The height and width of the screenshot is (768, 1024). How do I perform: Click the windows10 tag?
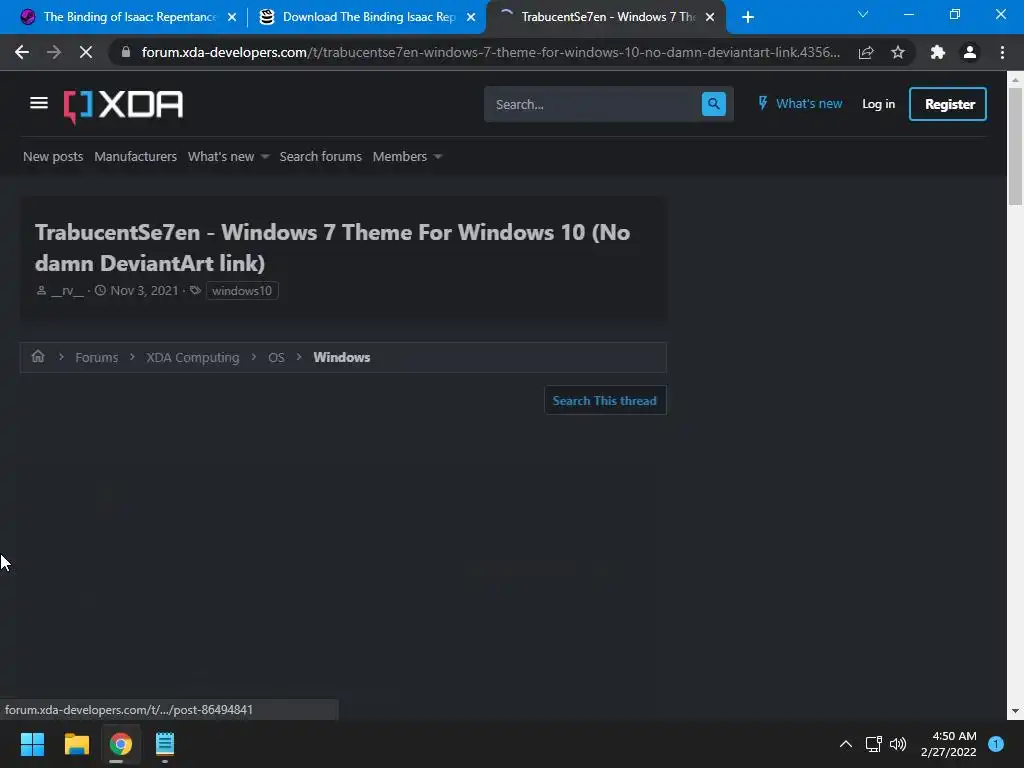tap(242, 291)
